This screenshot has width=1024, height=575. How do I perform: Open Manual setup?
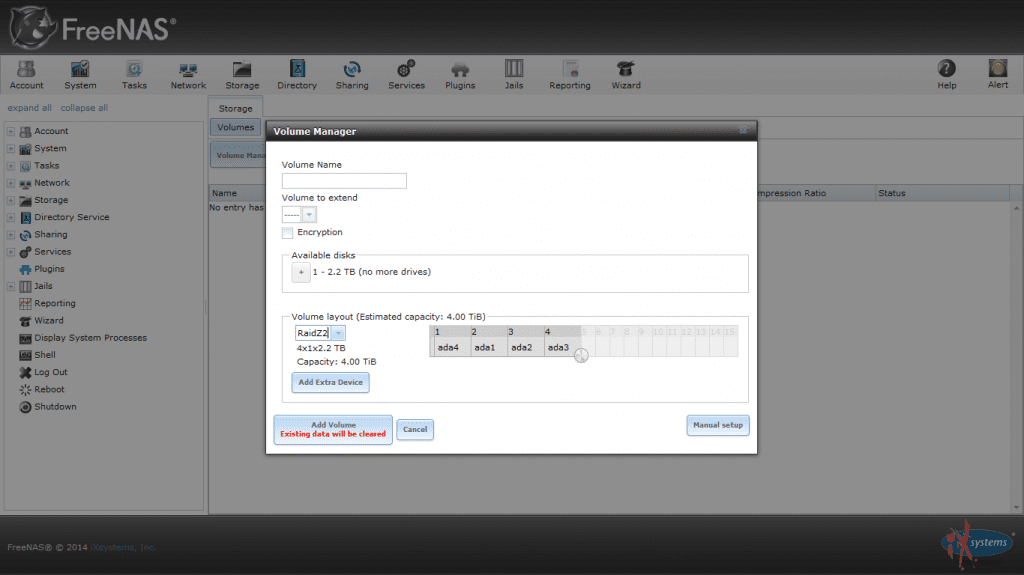click(718, 425)
